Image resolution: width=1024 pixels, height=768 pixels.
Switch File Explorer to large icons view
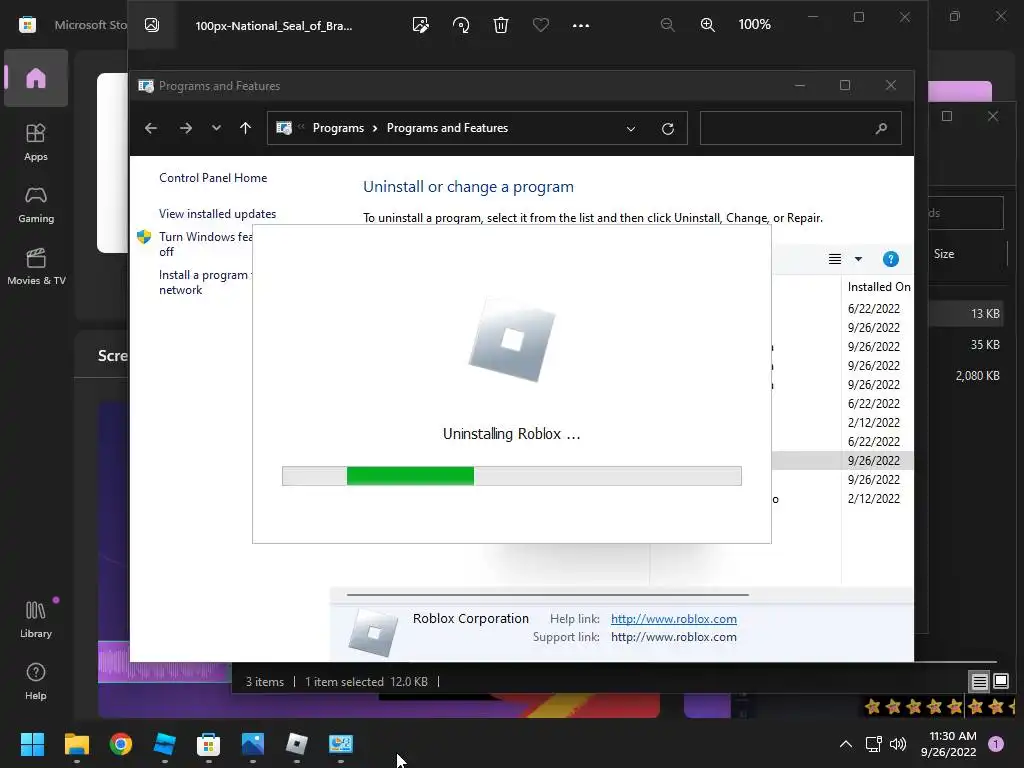click(x=1001, y=682)
